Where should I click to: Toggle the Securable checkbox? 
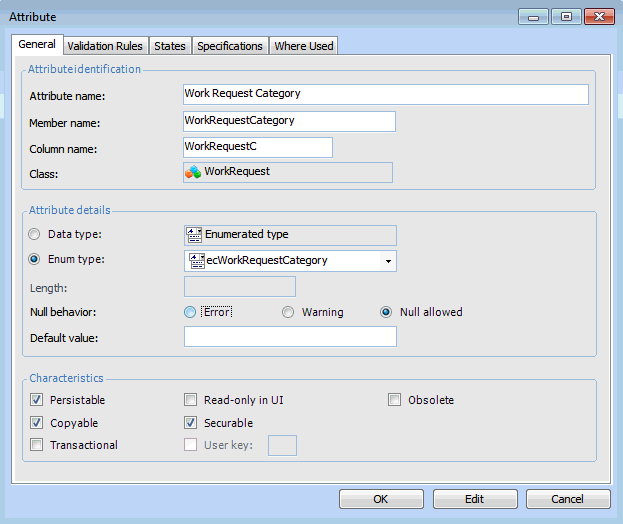point(190,423)
